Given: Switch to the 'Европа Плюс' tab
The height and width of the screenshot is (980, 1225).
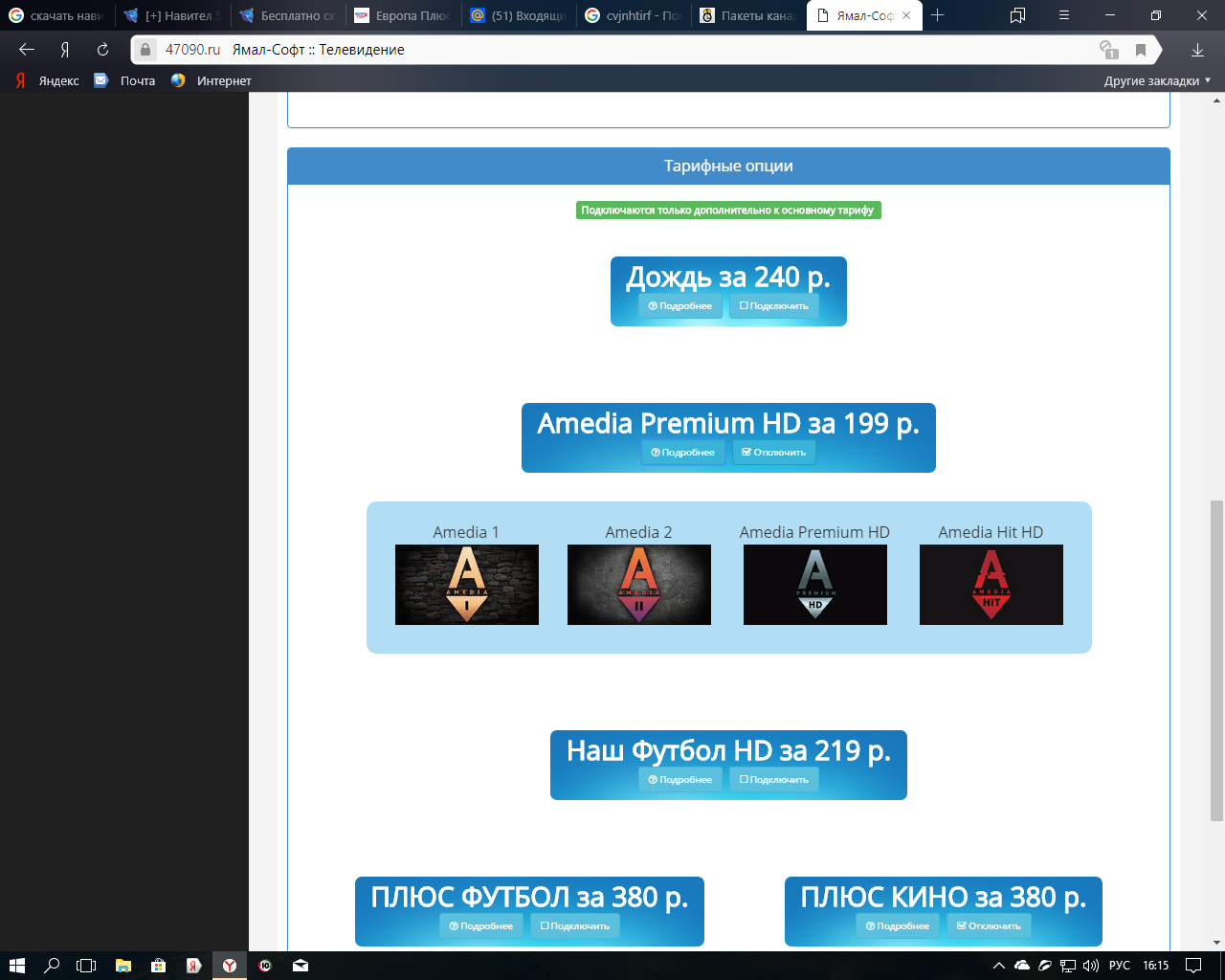Looking at the screenshot, I should [x=403, y=15].
